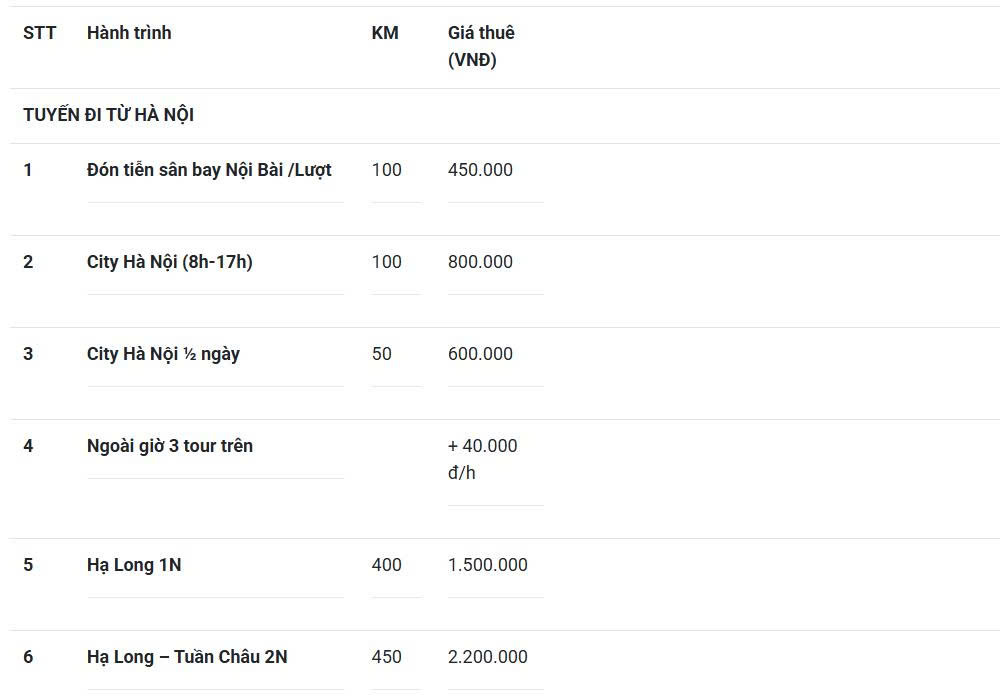Select the "City Hà Nội (8h-17h)" itinerary
1000x698 pixels.
pyautogui.click(x=170, y=262)
